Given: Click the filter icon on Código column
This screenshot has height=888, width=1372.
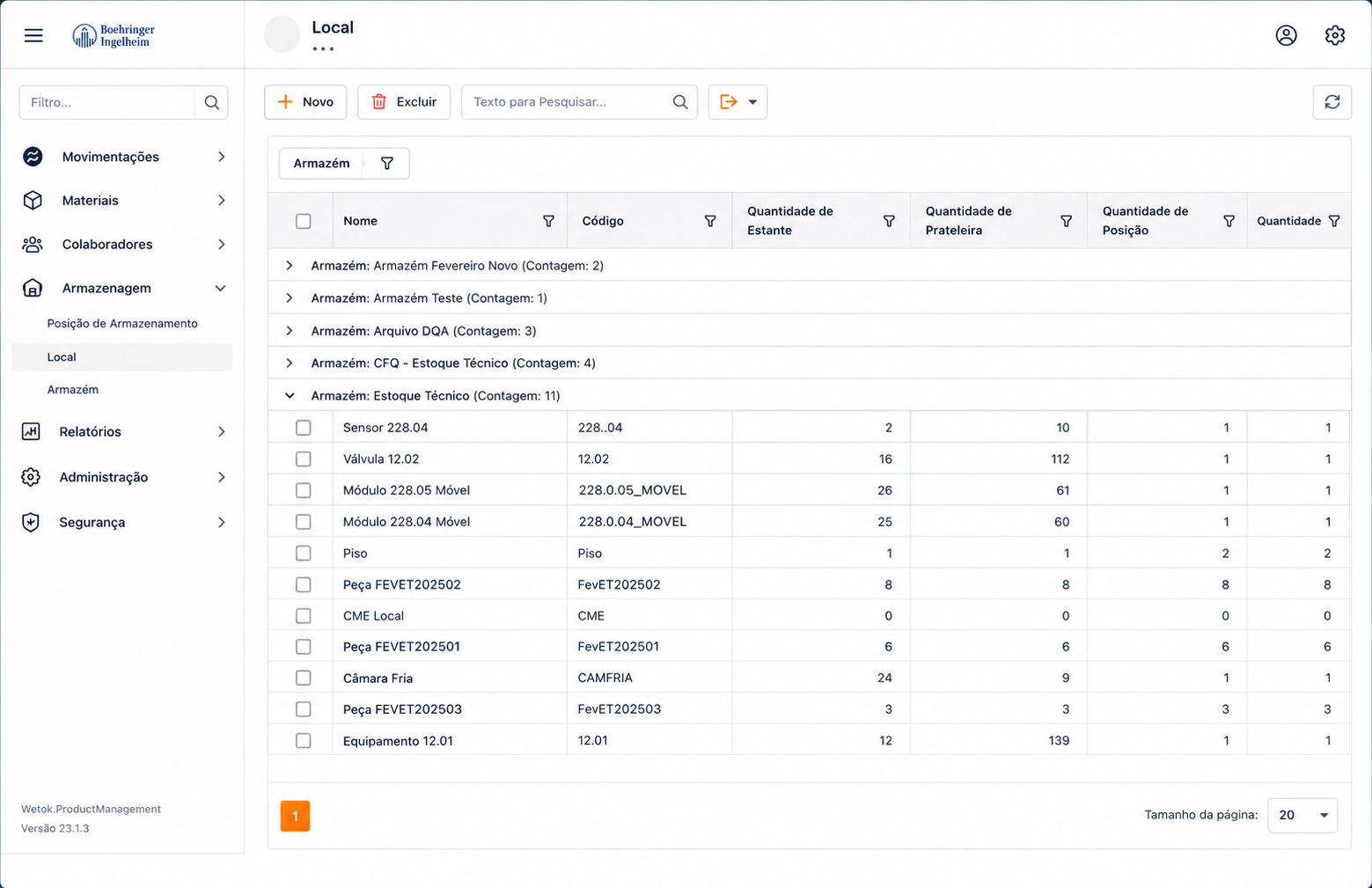Looking at the screenshot, I should 710,221.
